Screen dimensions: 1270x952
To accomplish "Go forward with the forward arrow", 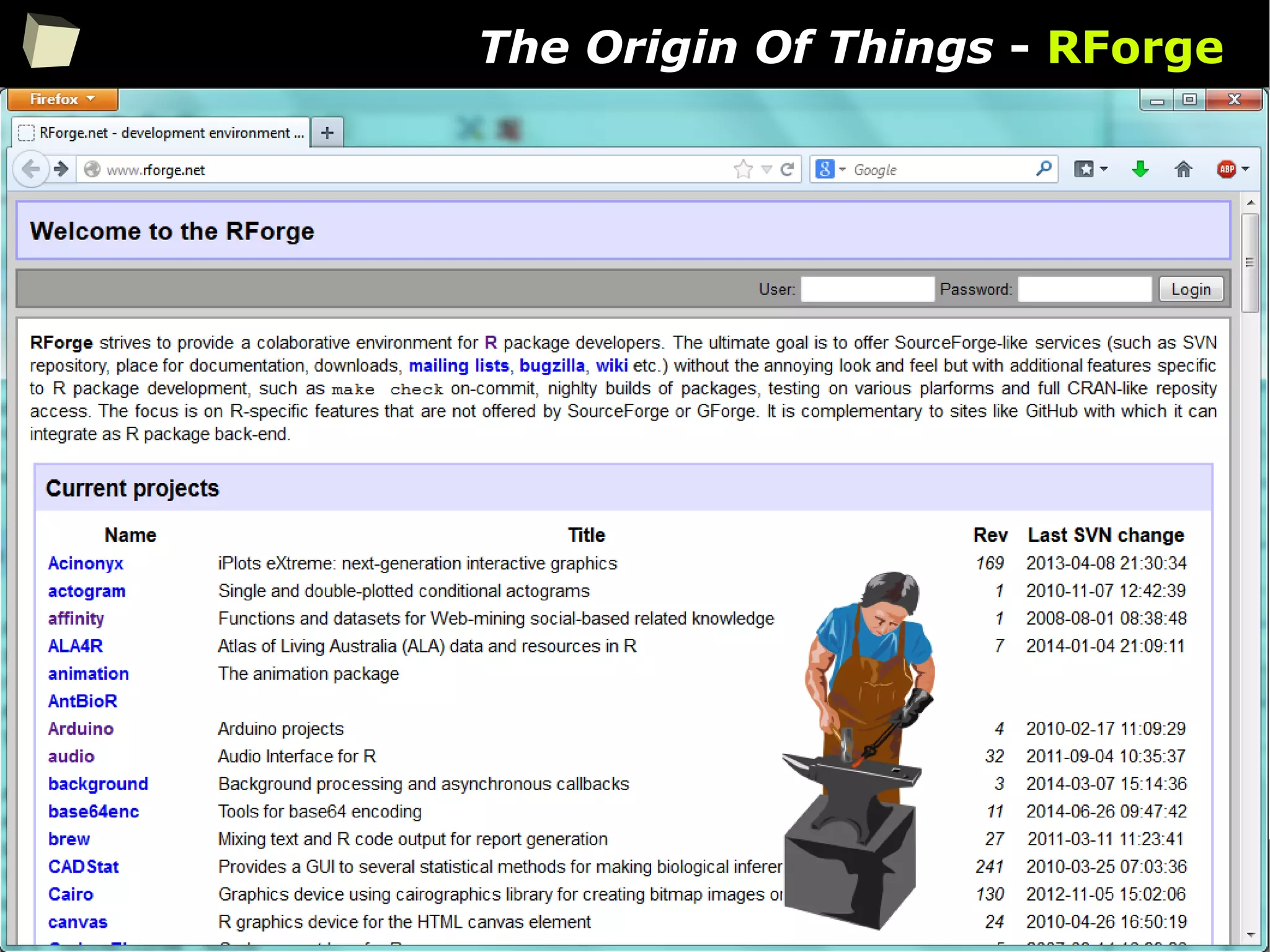I will coord(61,169).
